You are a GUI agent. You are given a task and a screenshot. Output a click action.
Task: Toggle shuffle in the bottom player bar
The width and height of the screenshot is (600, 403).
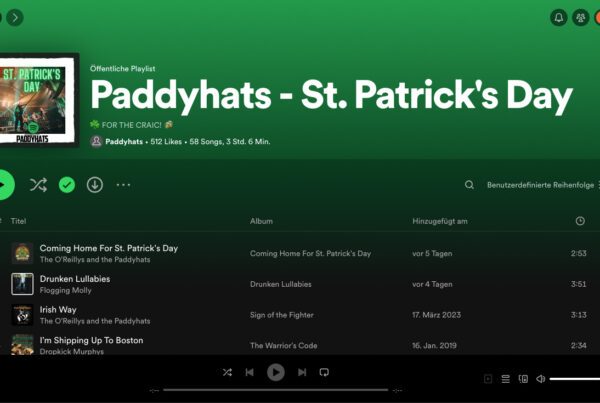pyautogui.click(x=227, y=372)
